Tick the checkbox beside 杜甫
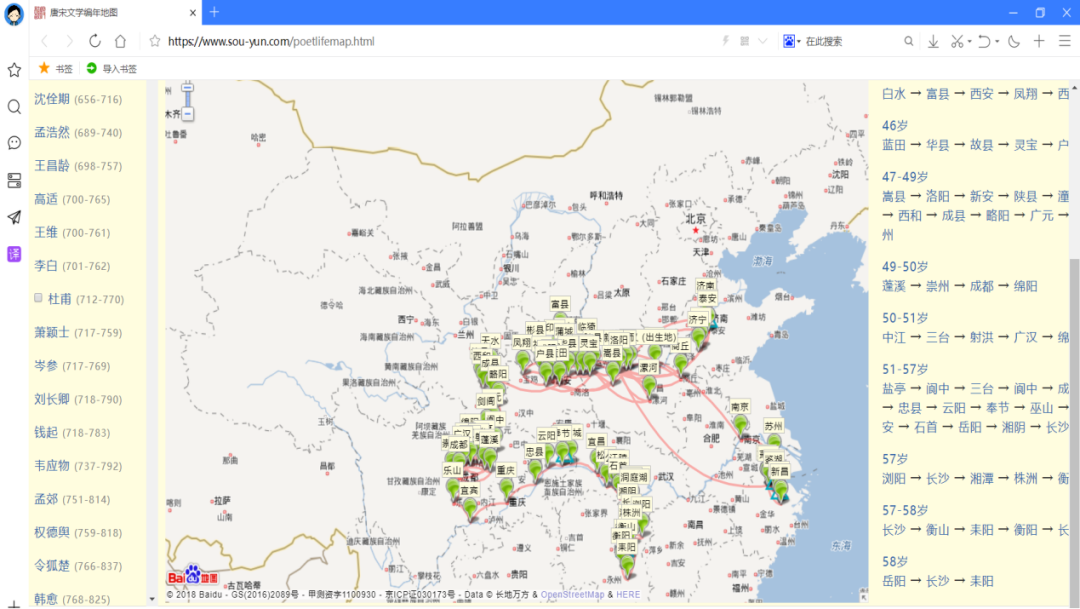This screenshot has width=1080, height=609. 39,298
